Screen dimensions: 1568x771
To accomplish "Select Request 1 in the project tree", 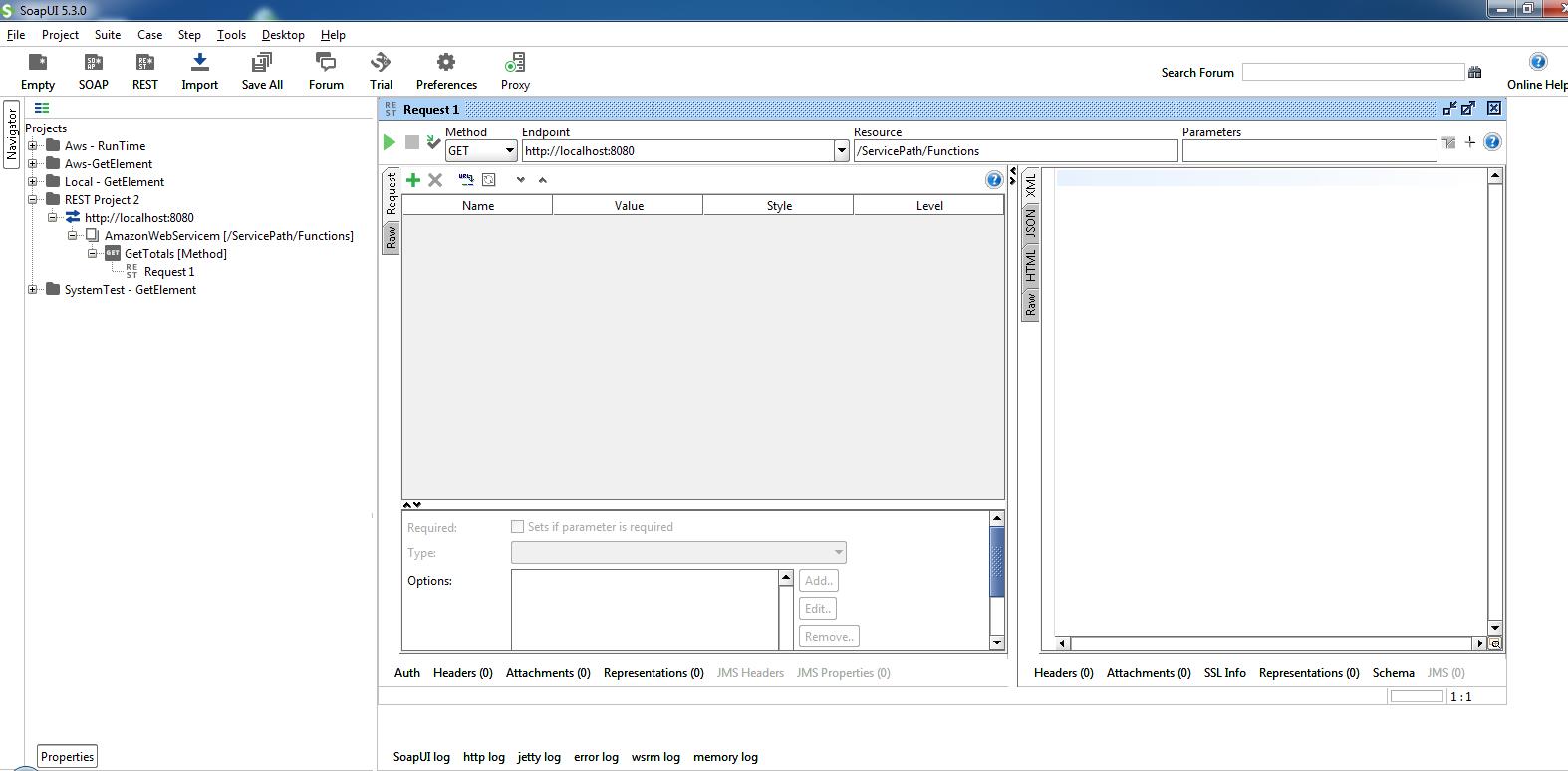I will [x=169, y=272].
